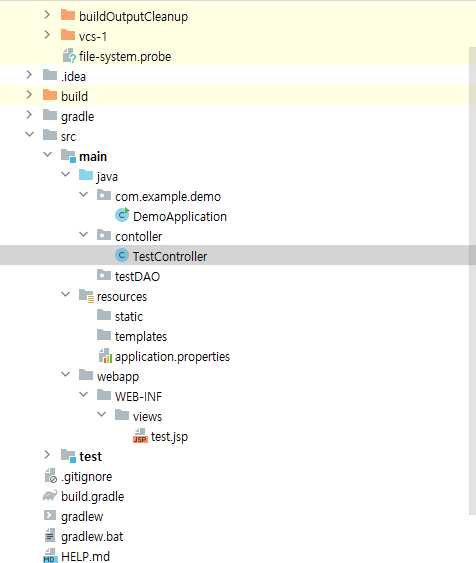Click the WEB-INF folder icon
476x563 pixels.
[104, 396]
